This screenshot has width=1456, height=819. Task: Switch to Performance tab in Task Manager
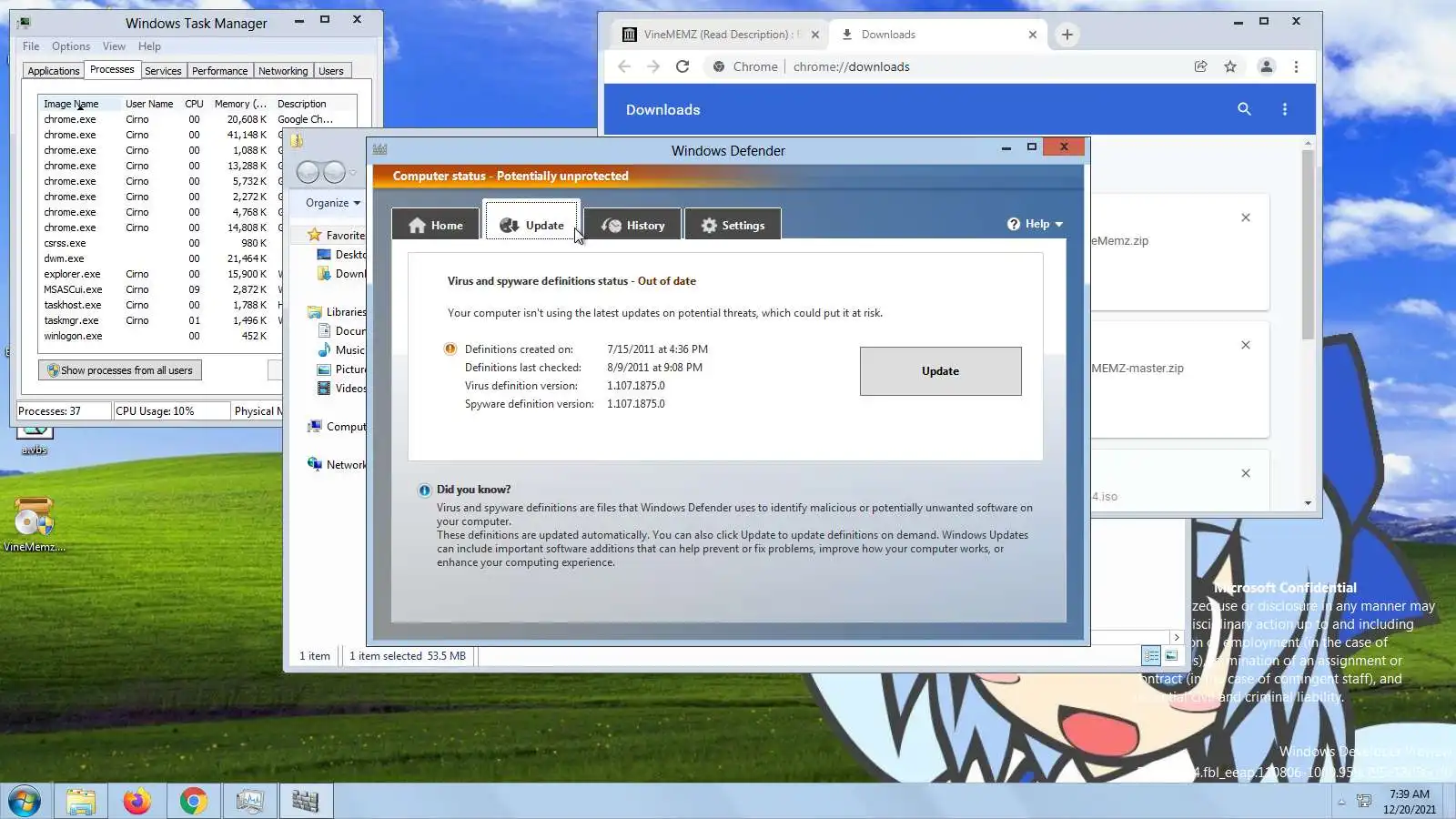219,71
